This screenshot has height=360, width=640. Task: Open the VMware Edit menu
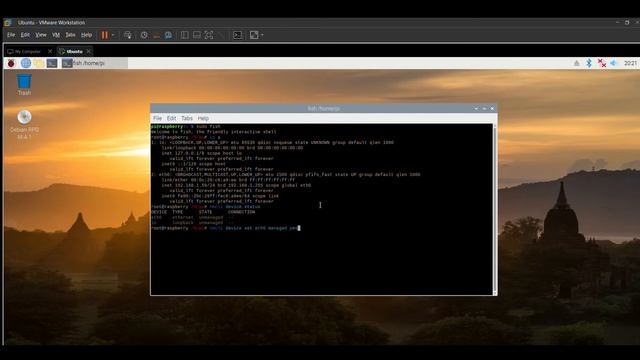(x=25, y=35)
